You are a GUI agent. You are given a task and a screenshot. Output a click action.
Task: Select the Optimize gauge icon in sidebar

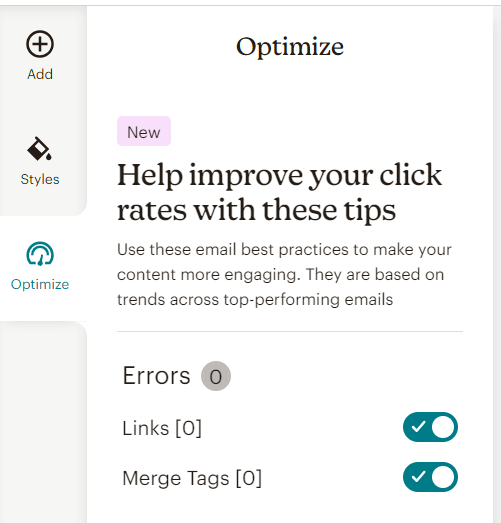(x=40, y=254)
